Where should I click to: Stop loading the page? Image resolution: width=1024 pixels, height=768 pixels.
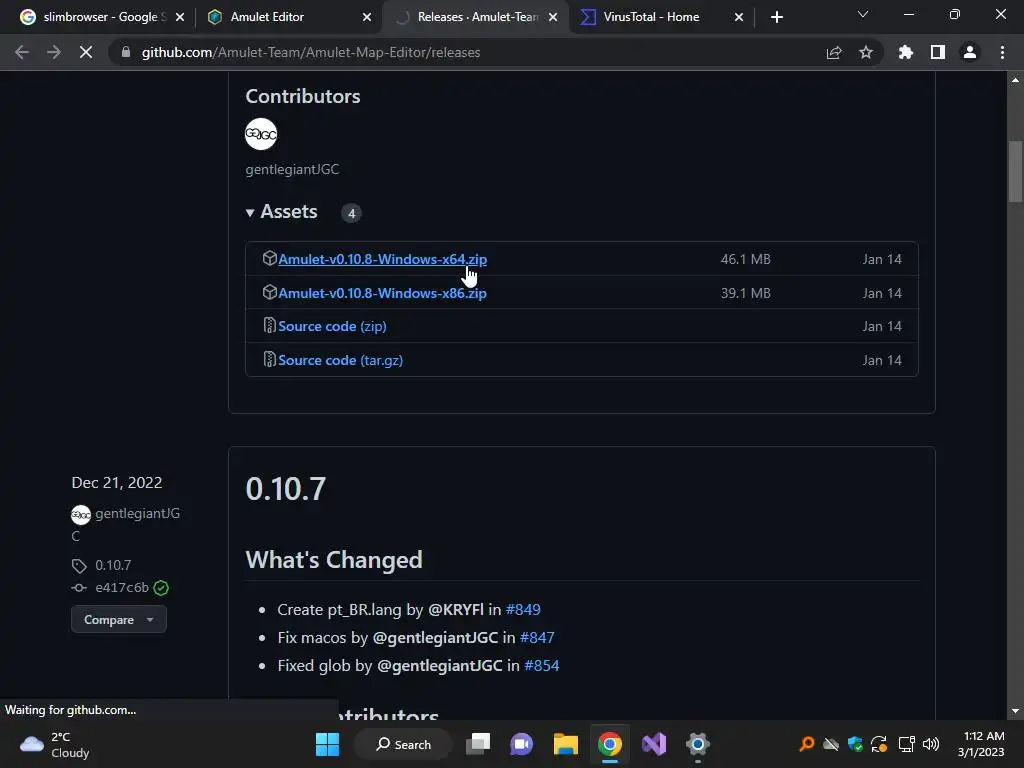(86, 52)
